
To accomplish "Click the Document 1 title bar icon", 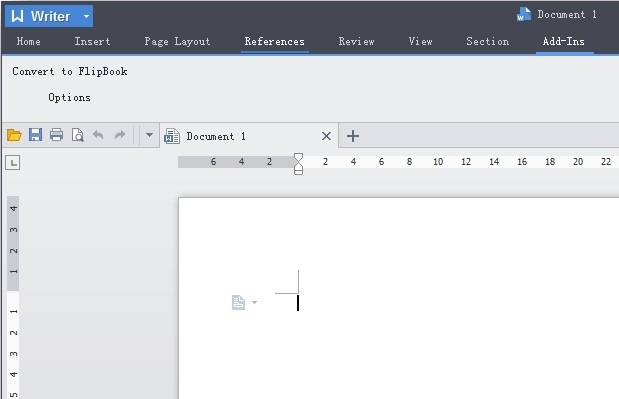I will [x=523, y=15].
